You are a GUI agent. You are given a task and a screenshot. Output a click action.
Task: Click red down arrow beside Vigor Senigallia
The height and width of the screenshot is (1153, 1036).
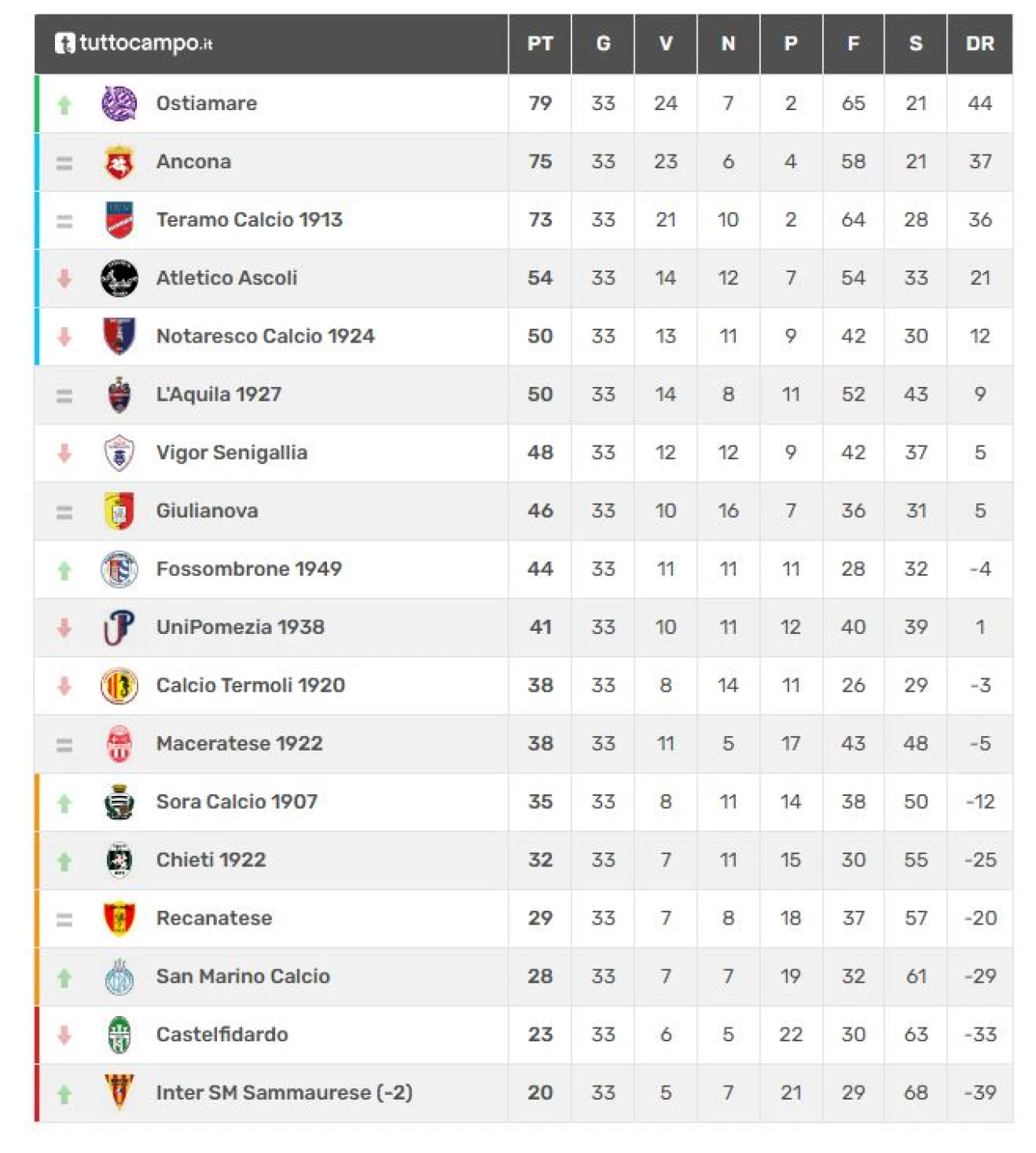pyautogui.click(x=65, y=453)
